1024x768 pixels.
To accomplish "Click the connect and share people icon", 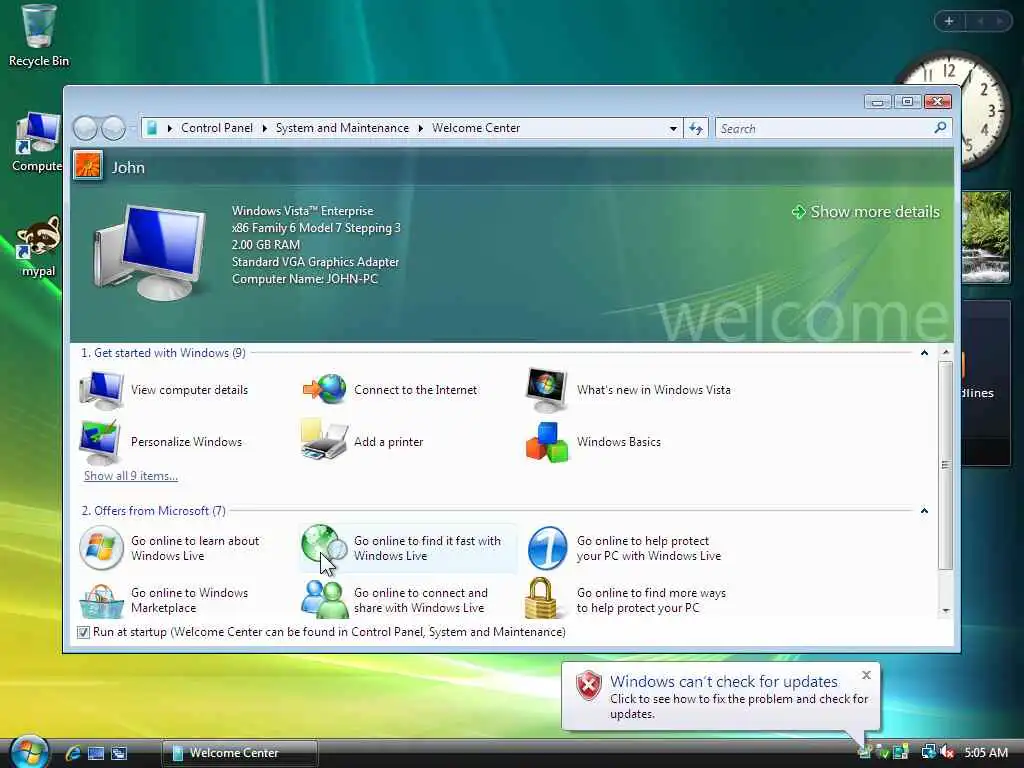I will 324,599.
